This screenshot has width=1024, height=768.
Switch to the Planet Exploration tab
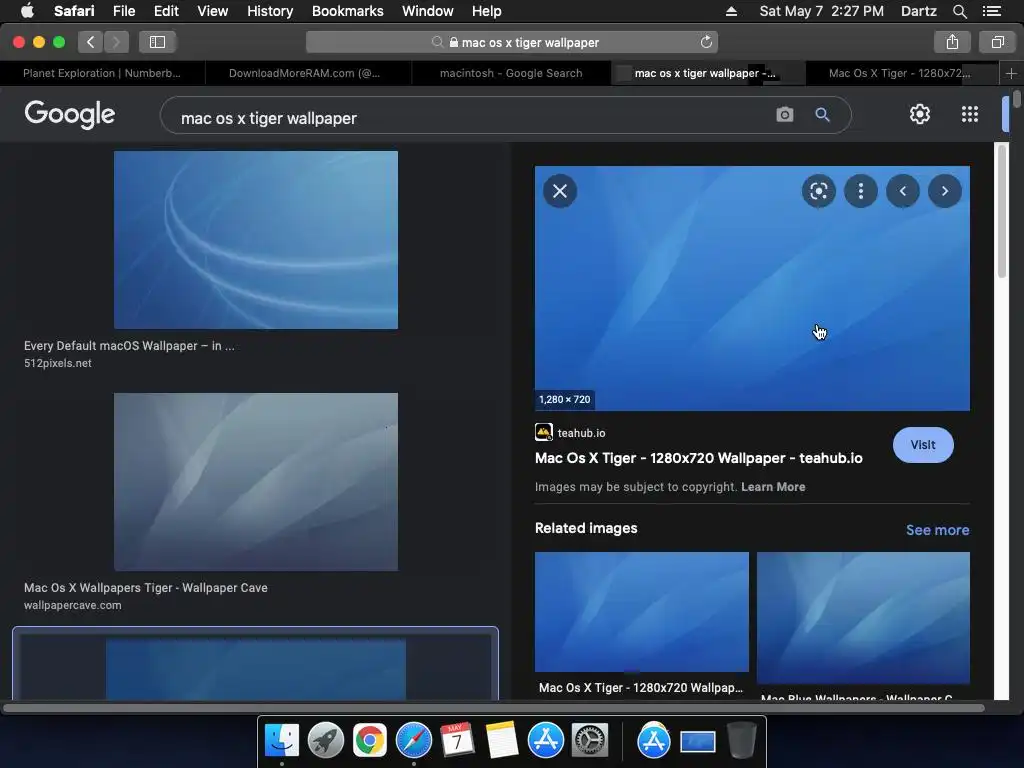103,73
